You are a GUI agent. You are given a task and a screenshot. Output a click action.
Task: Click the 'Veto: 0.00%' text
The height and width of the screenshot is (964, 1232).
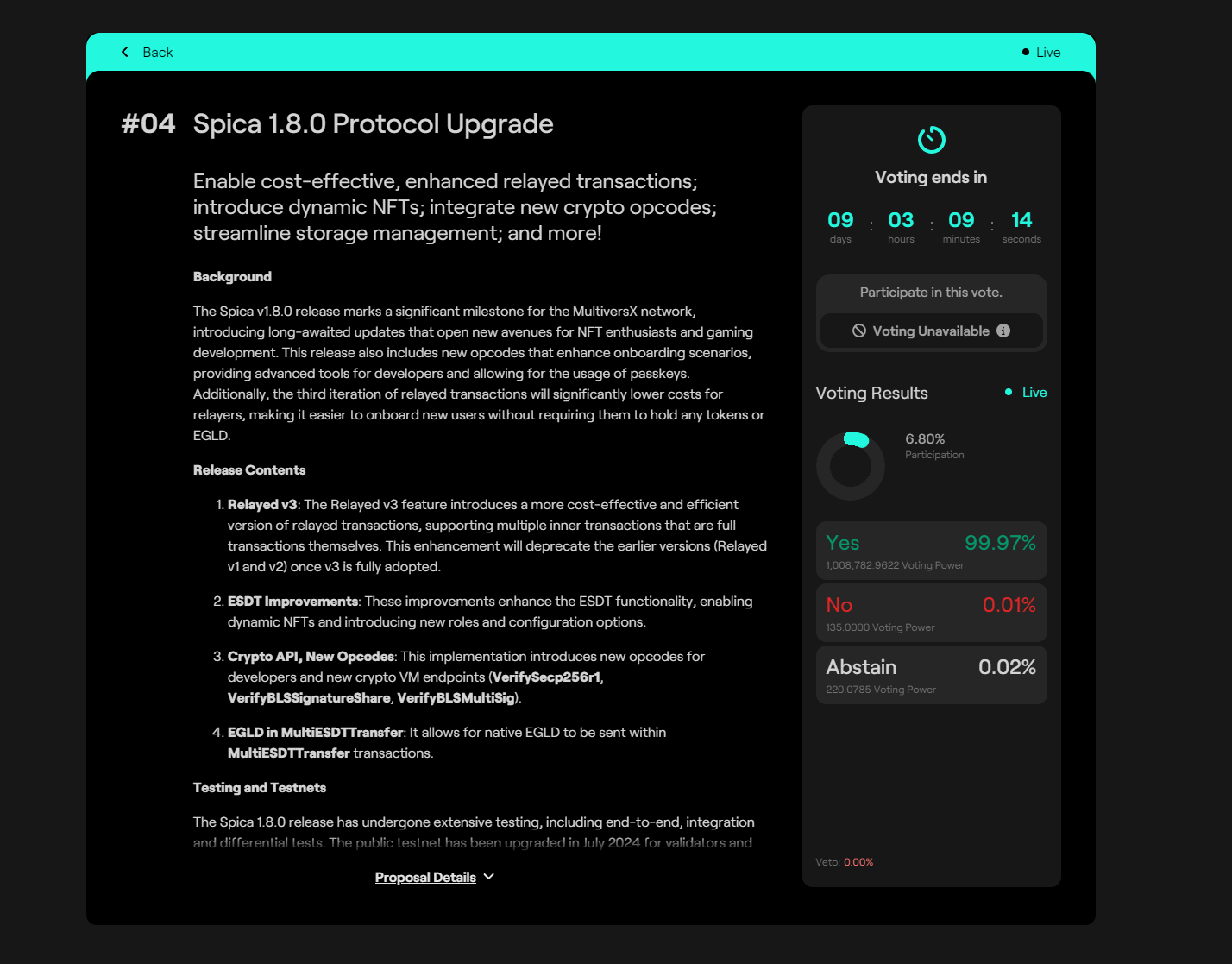(845, 862)
